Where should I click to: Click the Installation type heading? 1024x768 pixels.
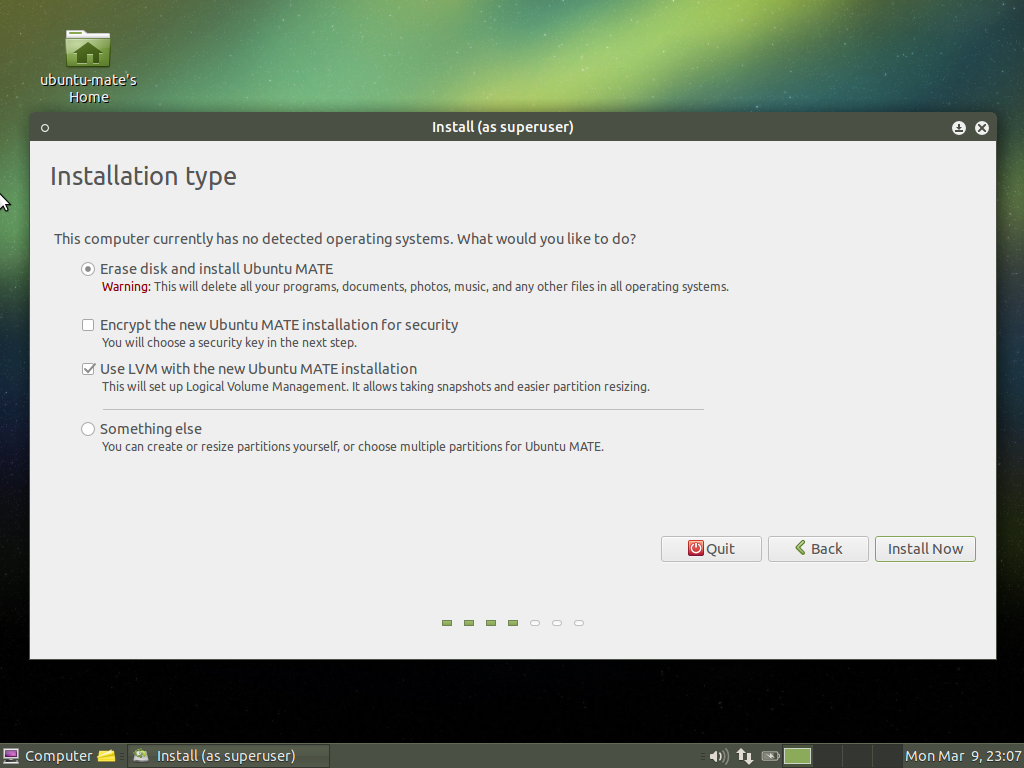click(x=144, y=176)
